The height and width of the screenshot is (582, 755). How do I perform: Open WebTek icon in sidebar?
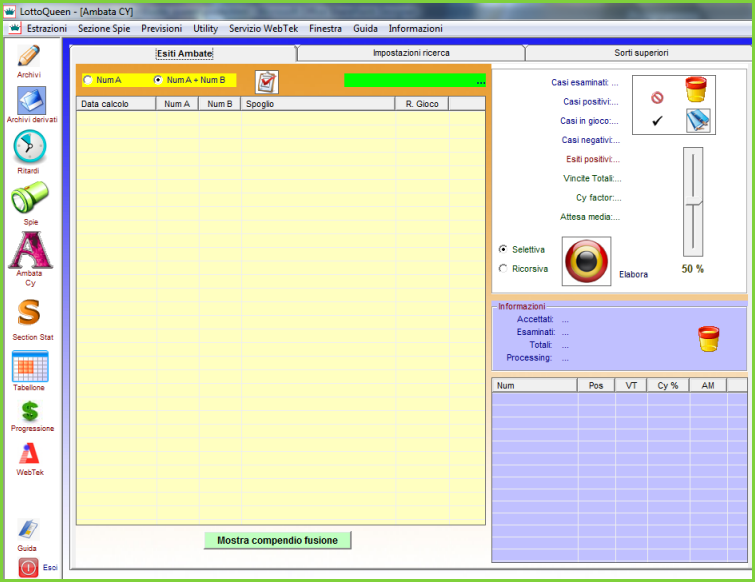pos(29,453)
